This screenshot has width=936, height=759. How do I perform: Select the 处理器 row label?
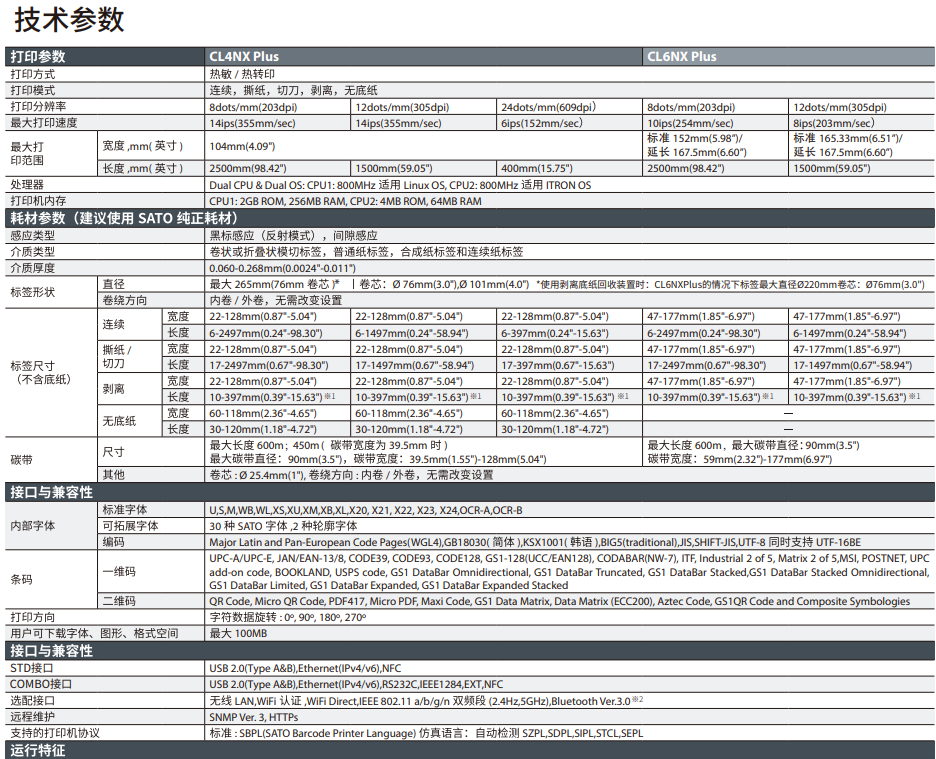[x=27, y=185]
